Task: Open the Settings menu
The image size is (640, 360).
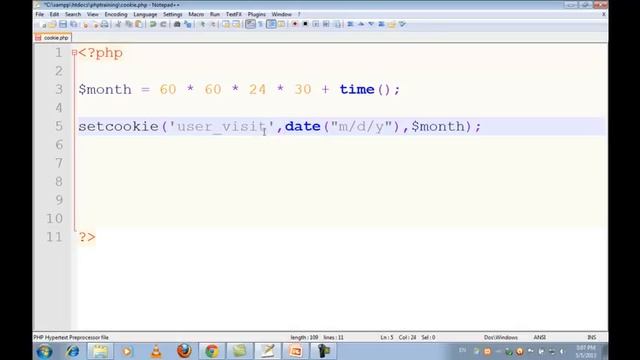Action: [173, 14]
